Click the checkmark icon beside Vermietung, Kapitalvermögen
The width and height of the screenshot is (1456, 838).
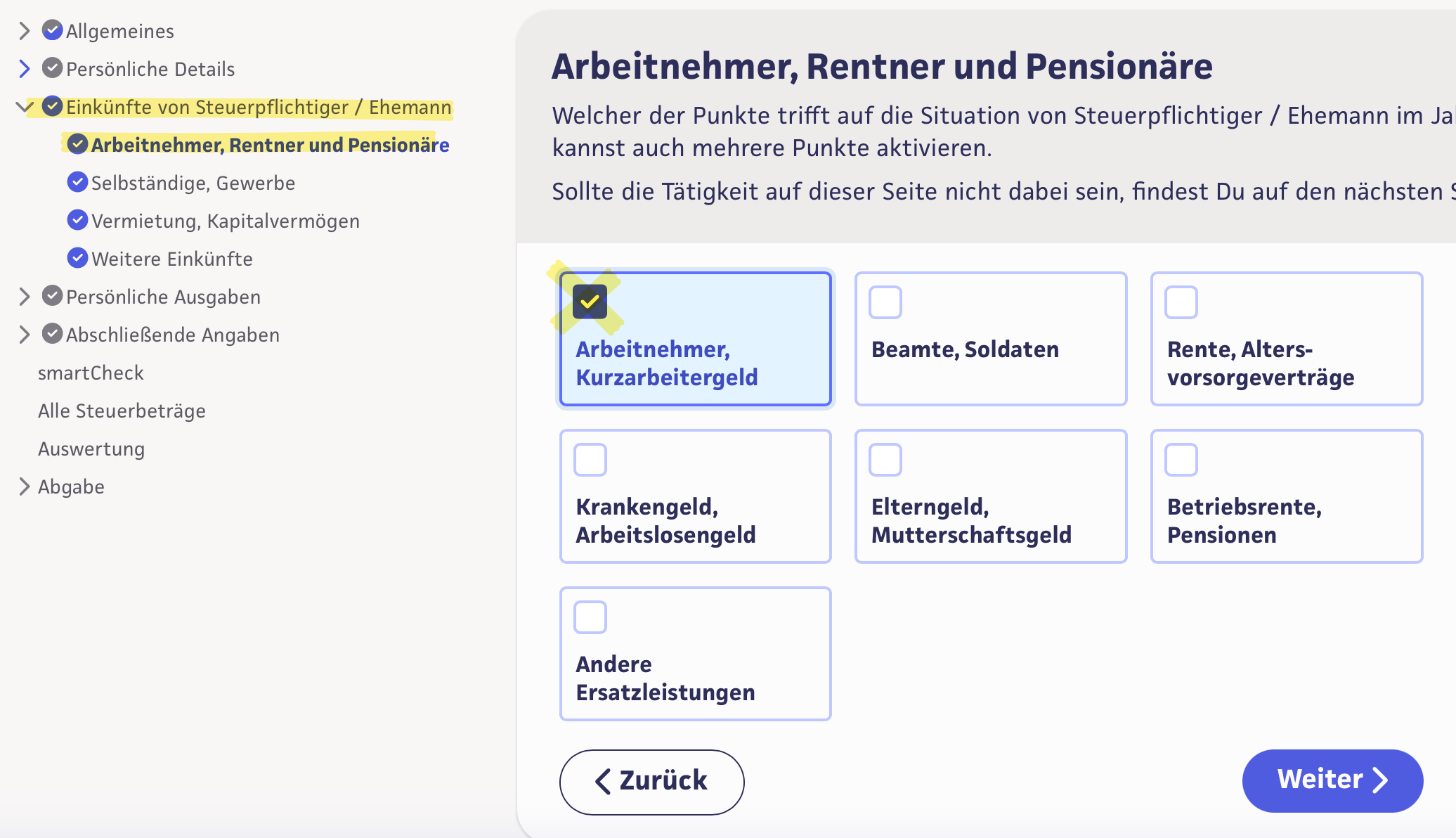click(x=77, y=220)
